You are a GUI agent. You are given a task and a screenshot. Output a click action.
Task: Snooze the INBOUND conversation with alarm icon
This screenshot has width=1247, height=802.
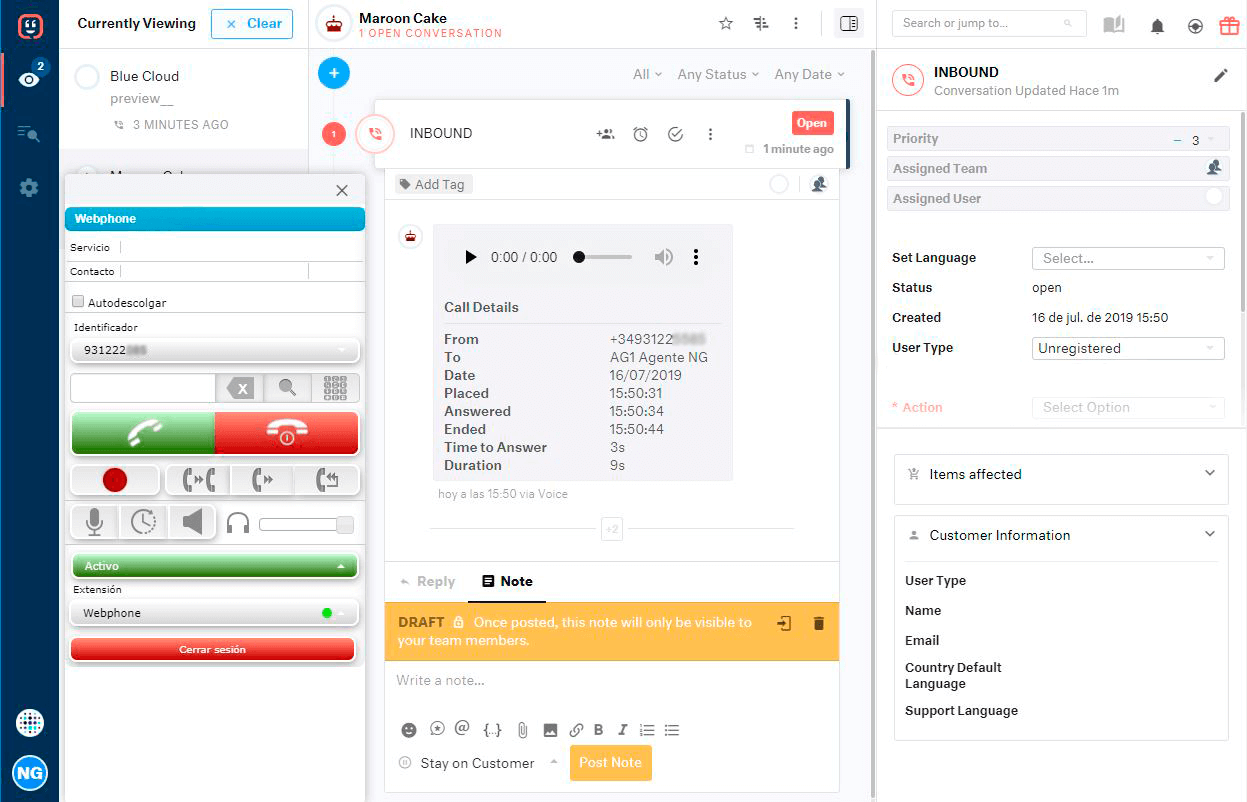(x=640, y=134)
